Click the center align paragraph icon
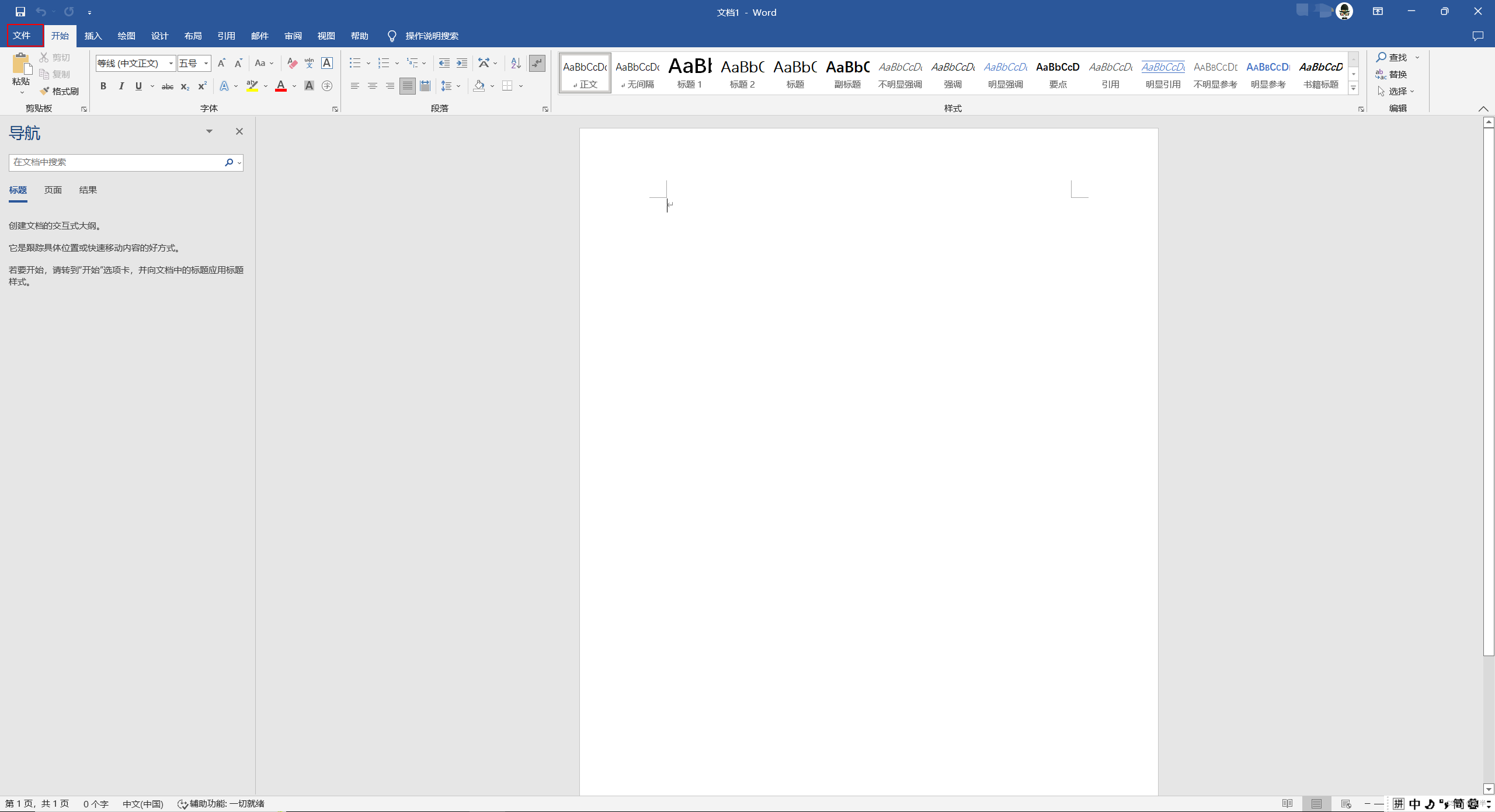Image resolution: width=1495 pixels, height=812 pixels. click(x=372, y=86)
